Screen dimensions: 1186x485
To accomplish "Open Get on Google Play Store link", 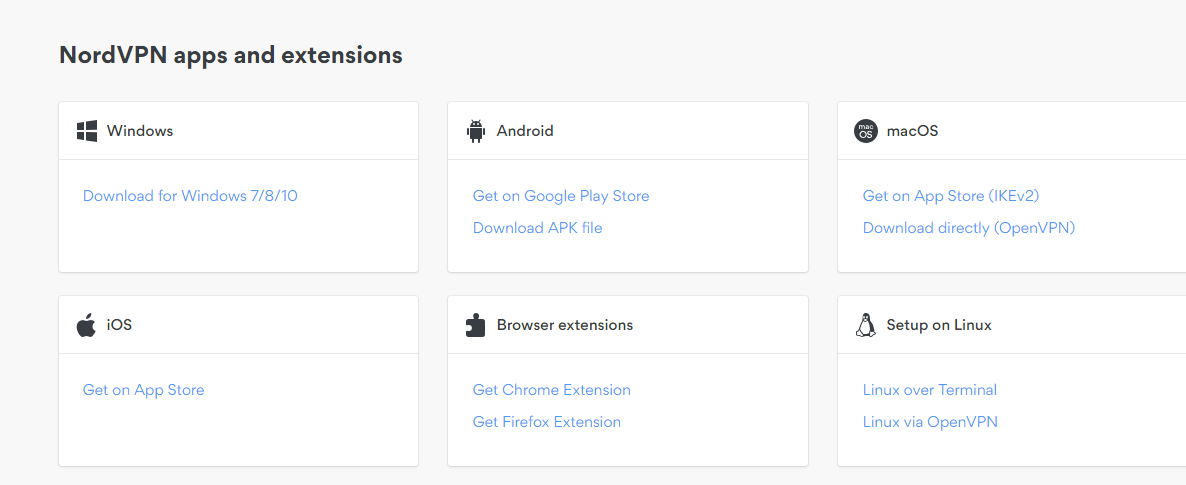I will pyautogui.click(x=561, y=196).
